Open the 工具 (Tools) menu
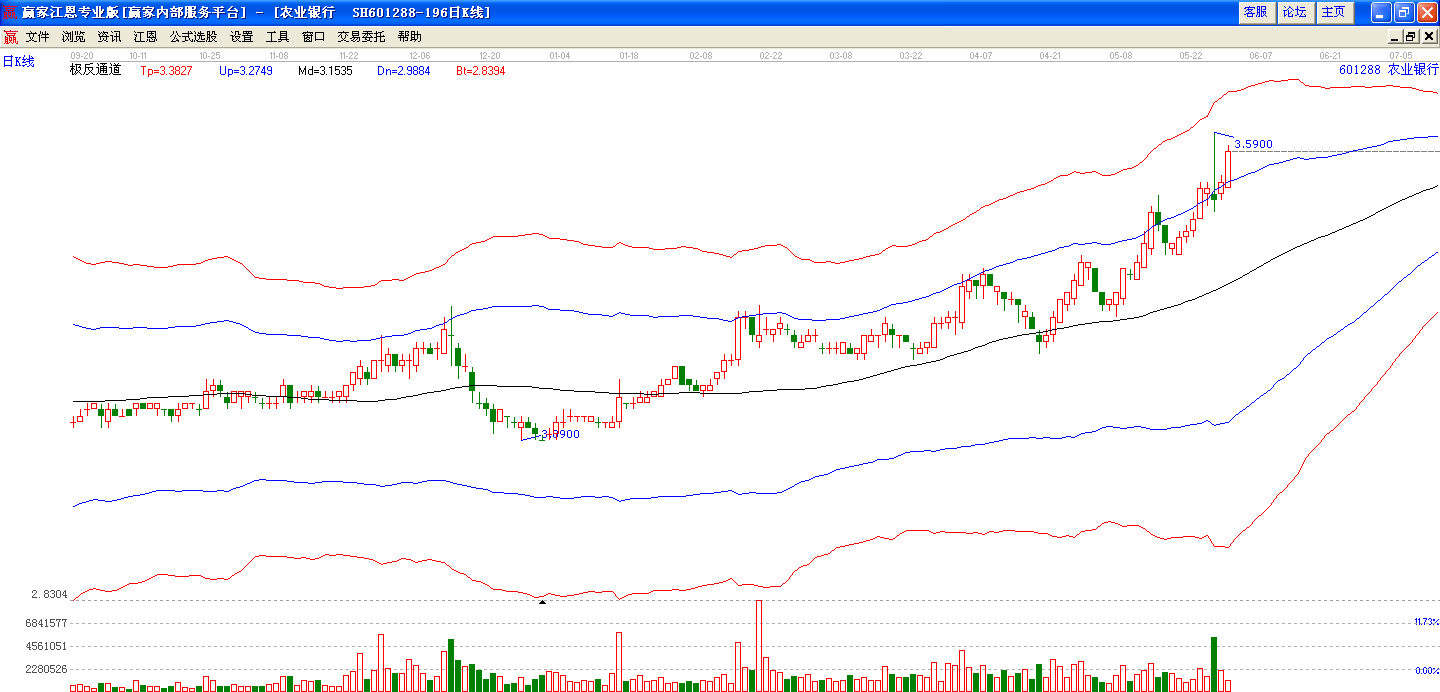Image resolution: width=1440 pixels, height=692 pixels. click(x=277, y=36)
